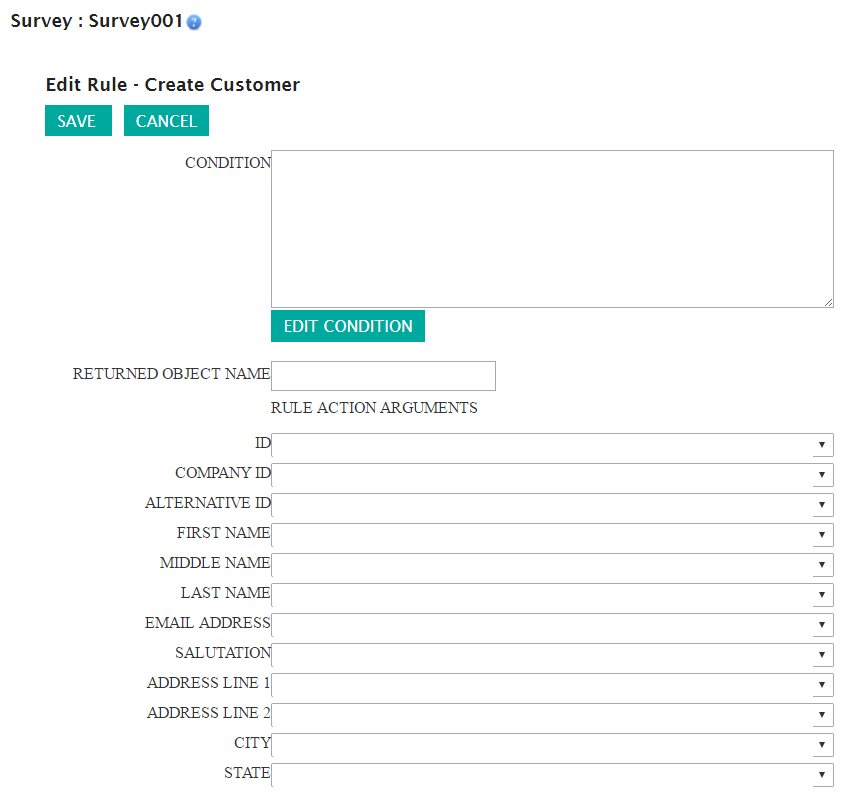Expand the Address Line 1 dropdown
The width and height of the screenshot is (856, 793).
coord(552,685)
